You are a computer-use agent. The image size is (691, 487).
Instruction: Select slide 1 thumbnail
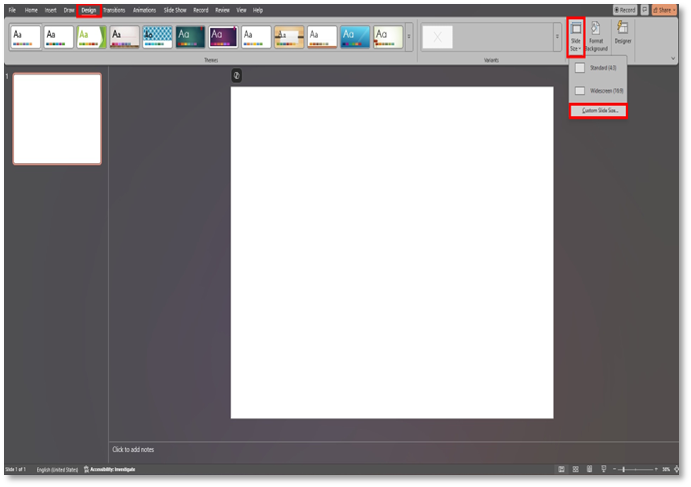point(57,118)
